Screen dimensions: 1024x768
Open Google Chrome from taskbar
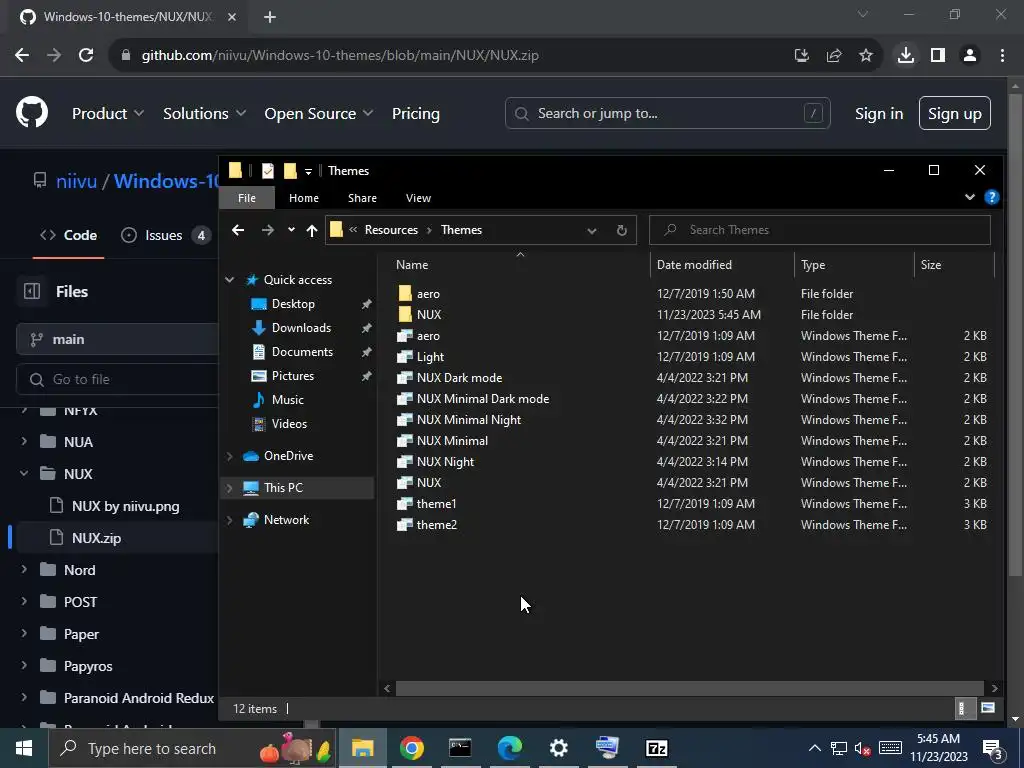click(411, 748)
